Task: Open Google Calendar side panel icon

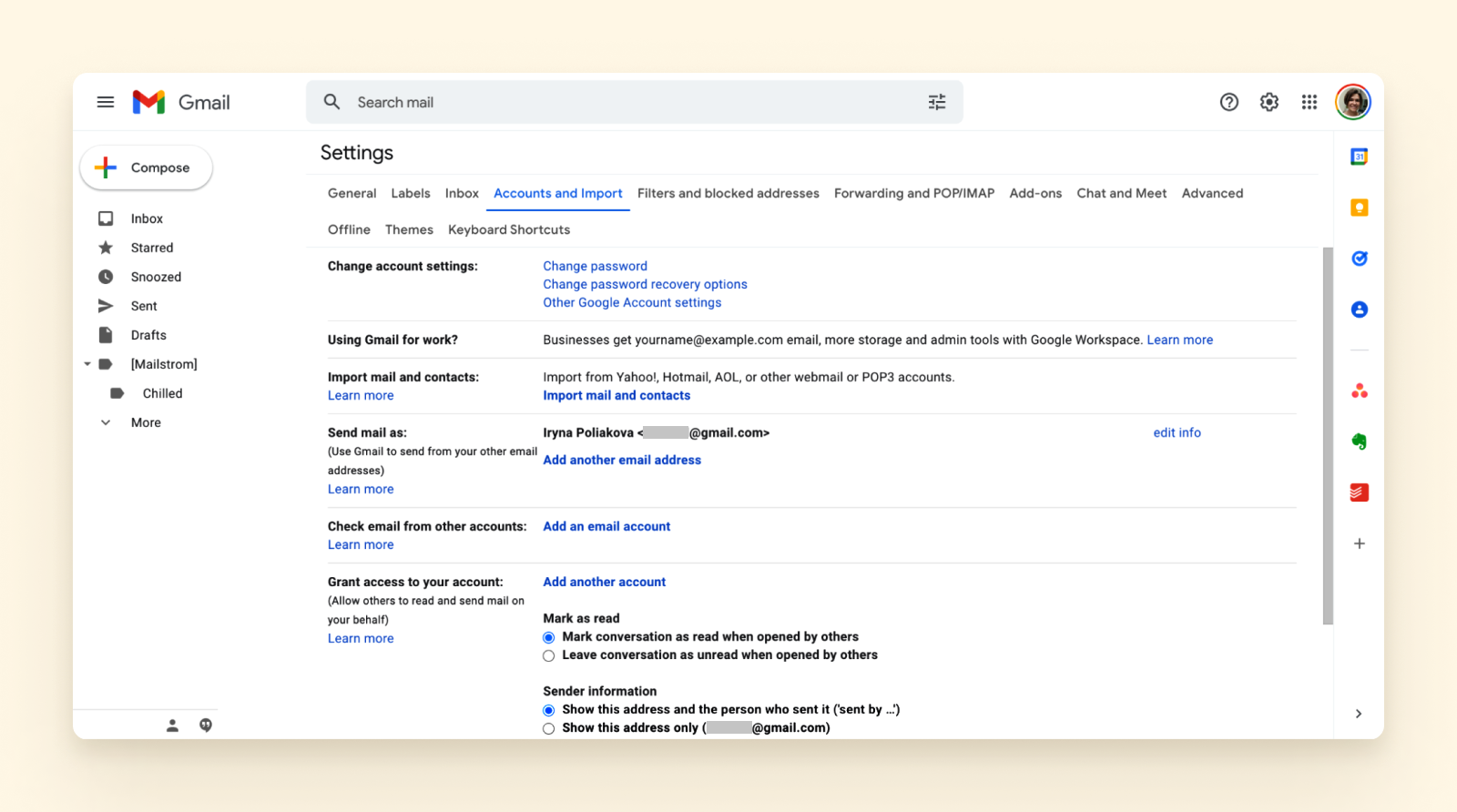Action: pyautogui.click(x=1360, y=157)
